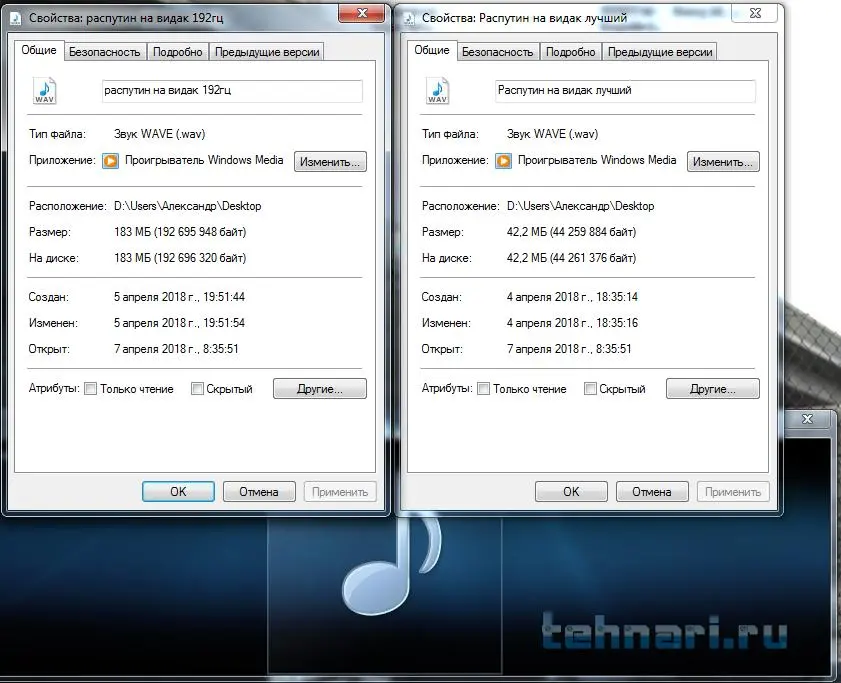Open Безопасность tab in лучший window
Viewport: 841px width, 683px height.
coord(498,52)
